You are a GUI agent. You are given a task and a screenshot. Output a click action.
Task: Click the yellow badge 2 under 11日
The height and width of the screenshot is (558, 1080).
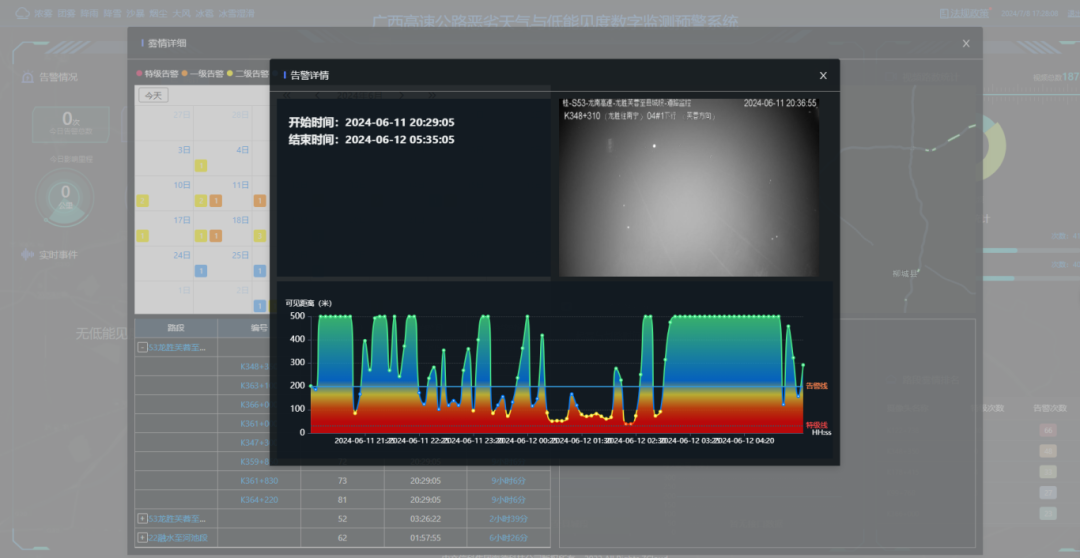[200, 201]
